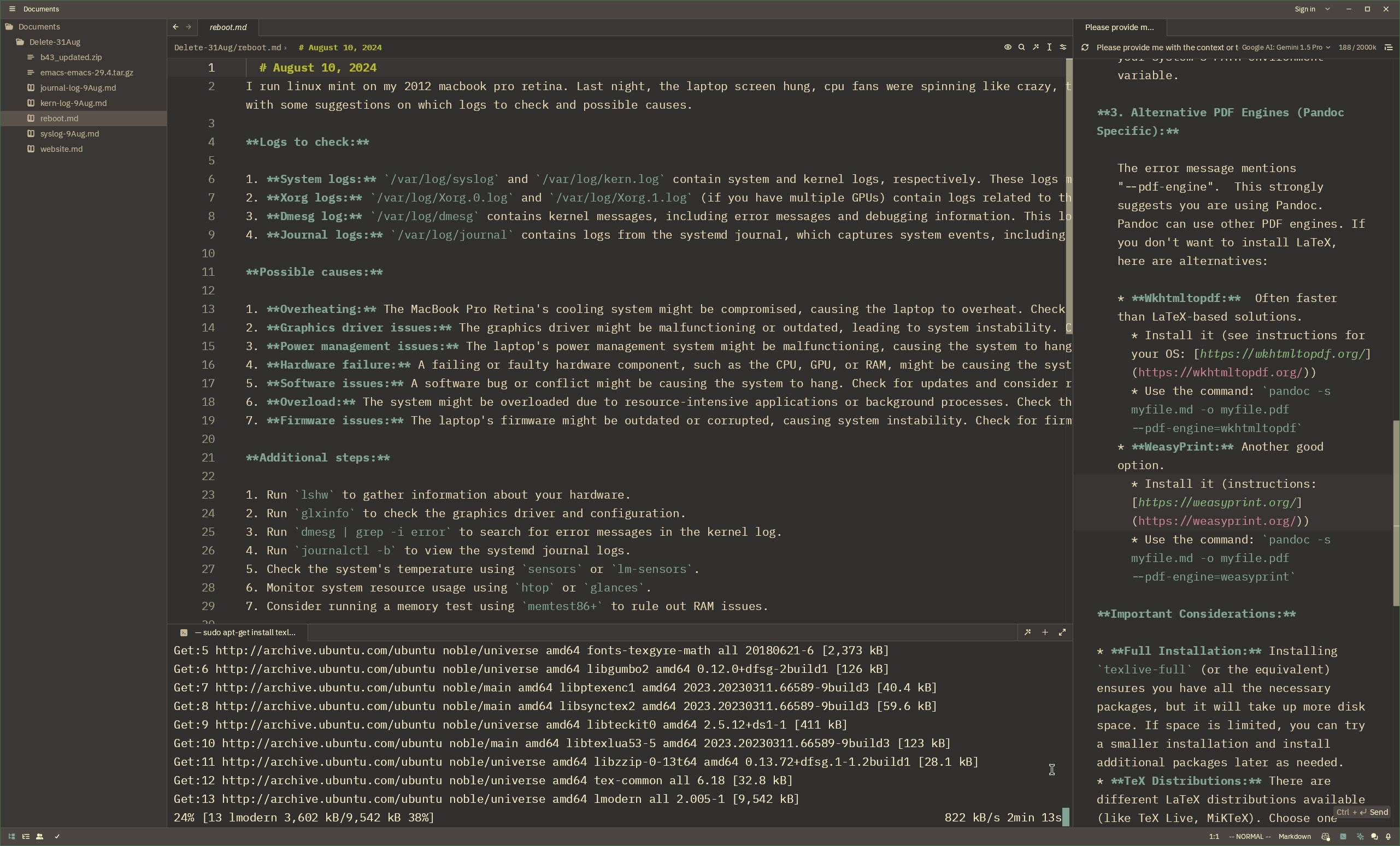Viewport: 1400px width, 846px height.
Task: Click the '**Logs to check:**' heading line
Action: tap(308, 142)
